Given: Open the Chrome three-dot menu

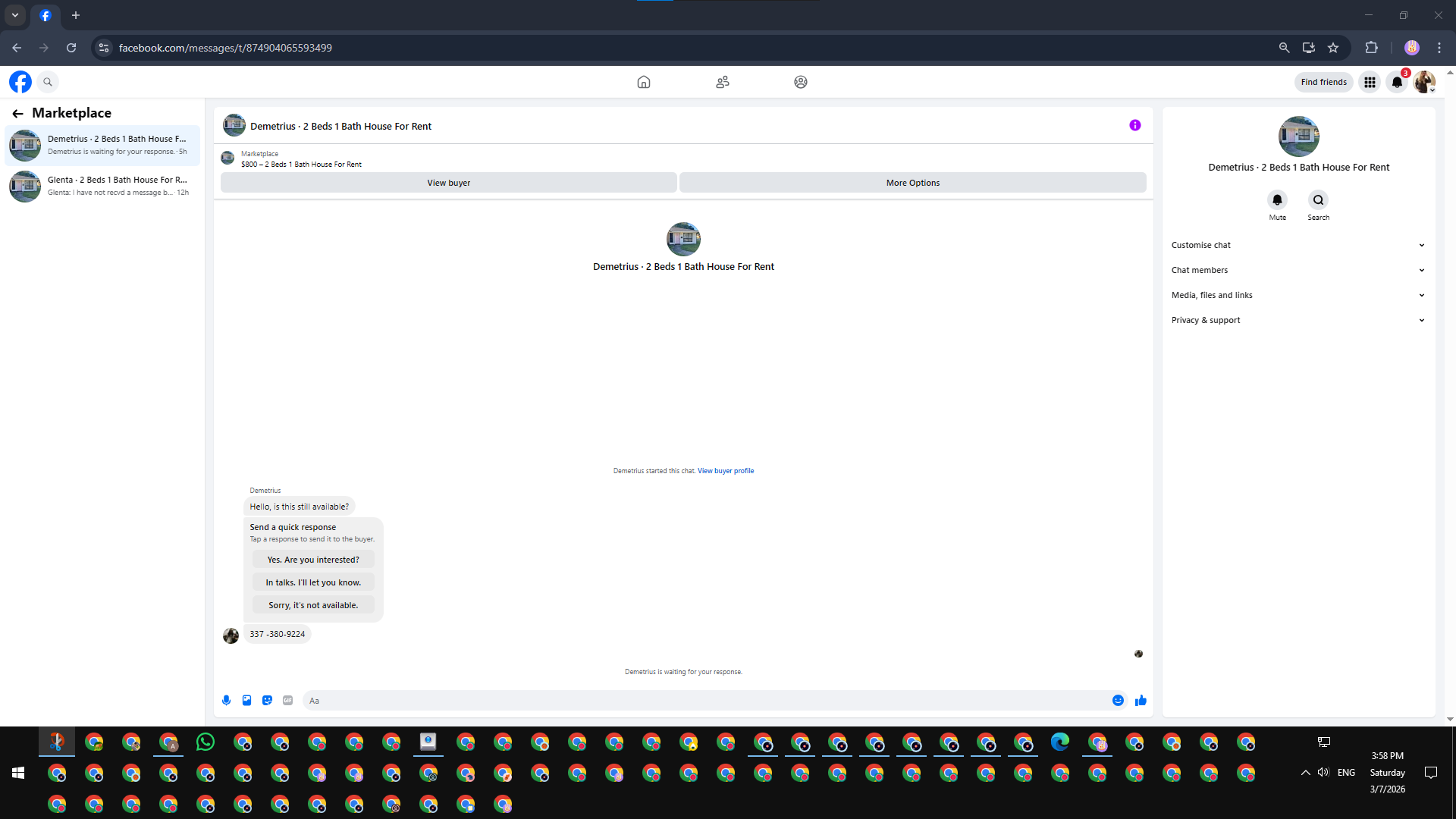Looking at the screenshot, I should tap(1439, 48).
